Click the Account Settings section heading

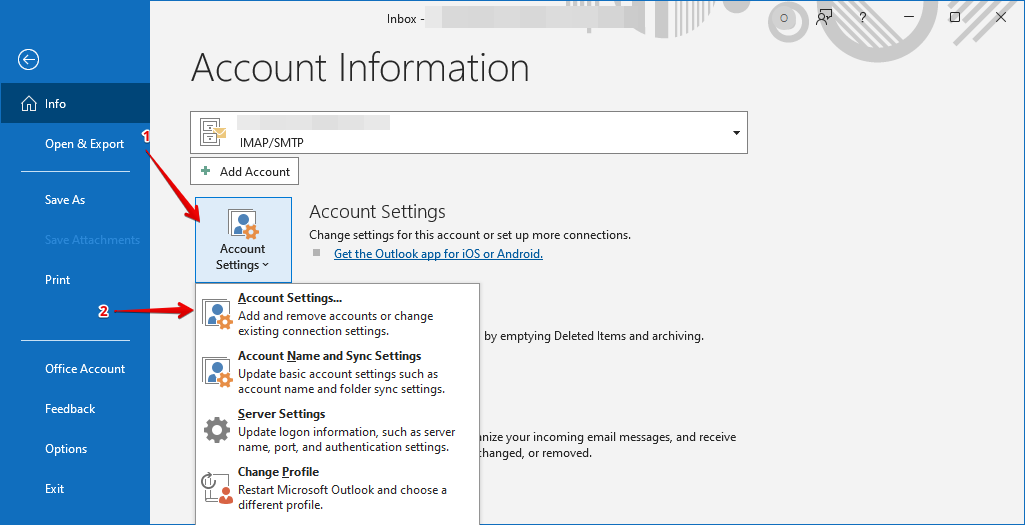[x=377, y=212]
